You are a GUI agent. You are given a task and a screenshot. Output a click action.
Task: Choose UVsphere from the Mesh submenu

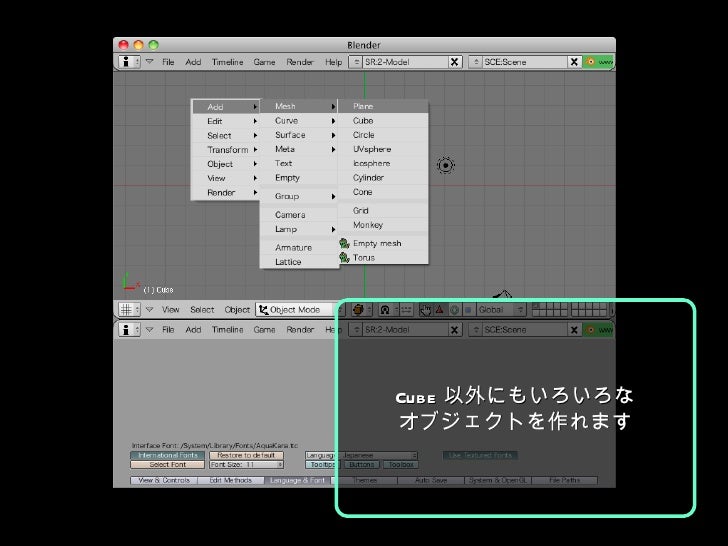383,149
